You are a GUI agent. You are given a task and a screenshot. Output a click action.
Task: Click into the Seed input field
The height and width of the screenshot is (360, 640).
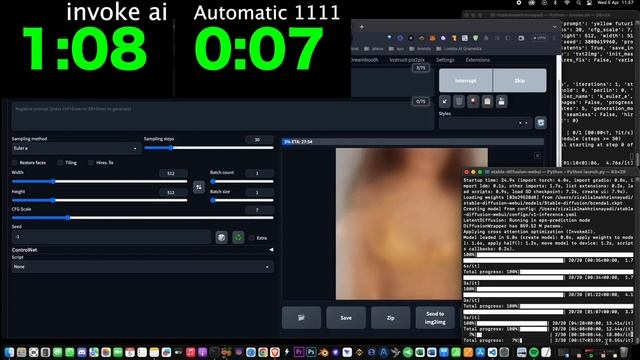111,237
